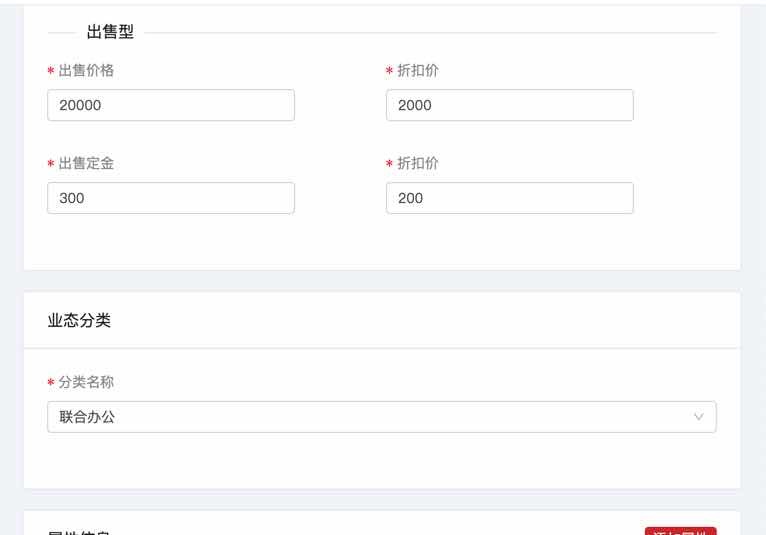Image resolution: width=766 pixels, height=535 pixels.
Task: Click the 折扣价 field containing 2000
Action: (x=509, y=105)
